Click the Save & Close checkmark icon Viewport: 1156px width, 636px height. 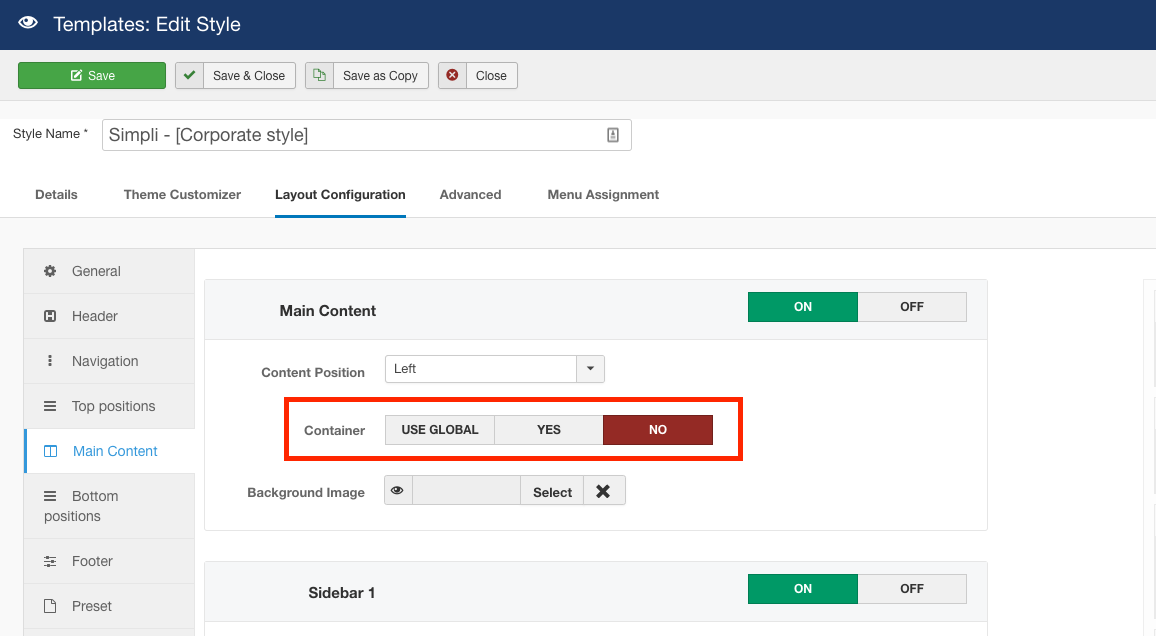coord(189,75)
